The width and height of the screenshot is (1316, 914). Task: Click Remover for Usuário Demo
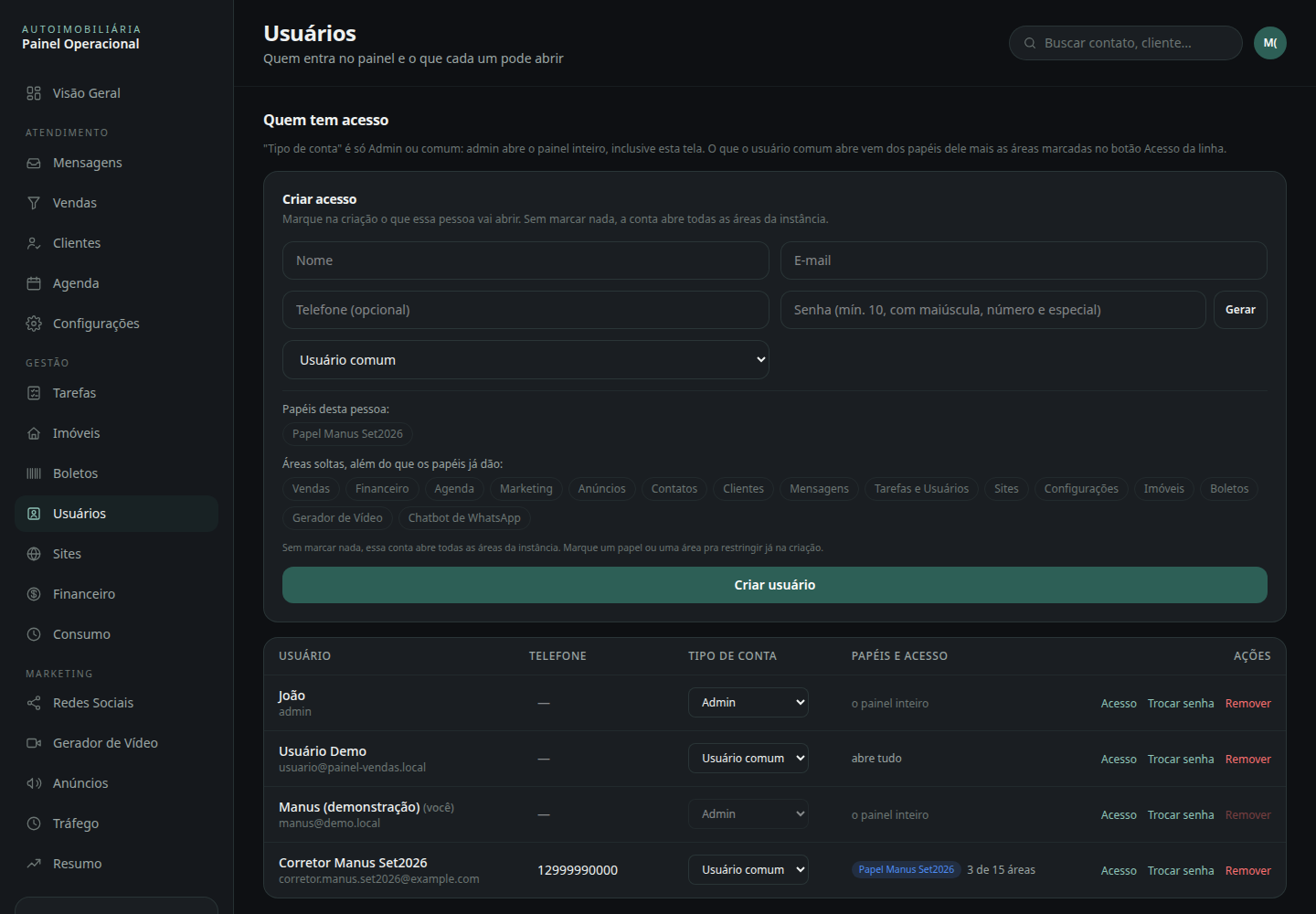click(x=1248, y=760)
